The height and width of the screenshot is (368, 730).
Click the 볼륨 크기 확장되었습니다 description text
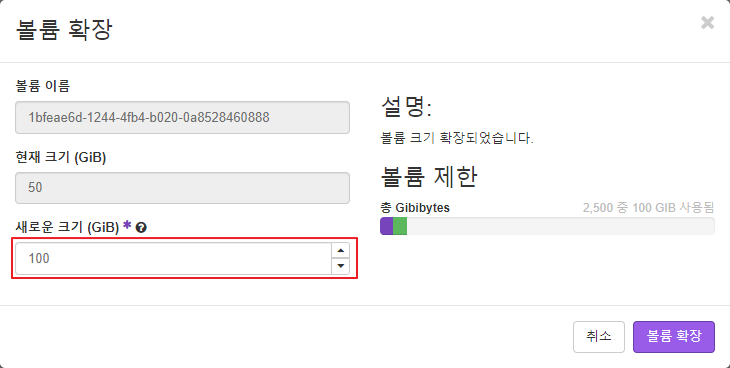[457, 138]
